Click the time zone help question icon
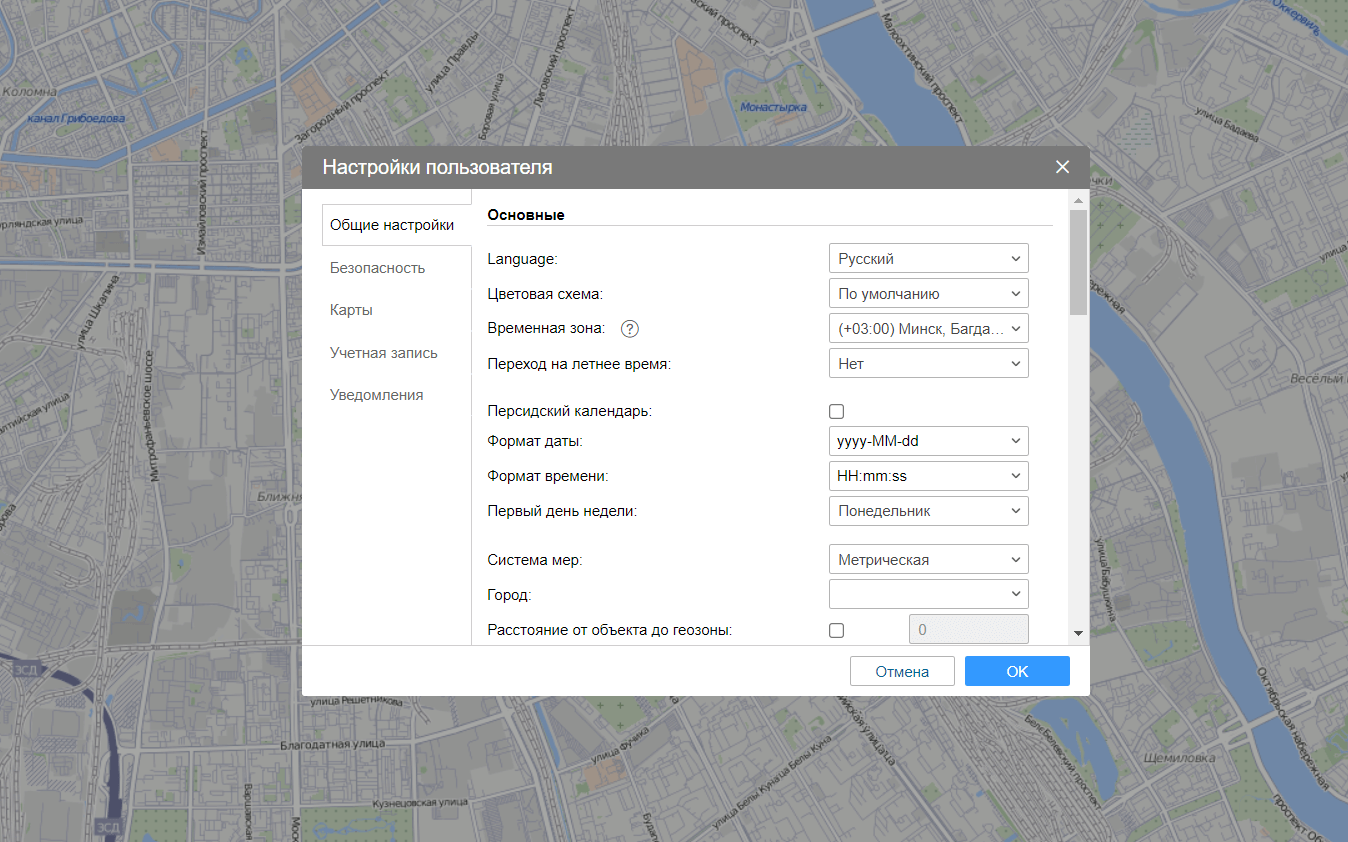This screenshot has width=1348, height=842. pos(630,329)
